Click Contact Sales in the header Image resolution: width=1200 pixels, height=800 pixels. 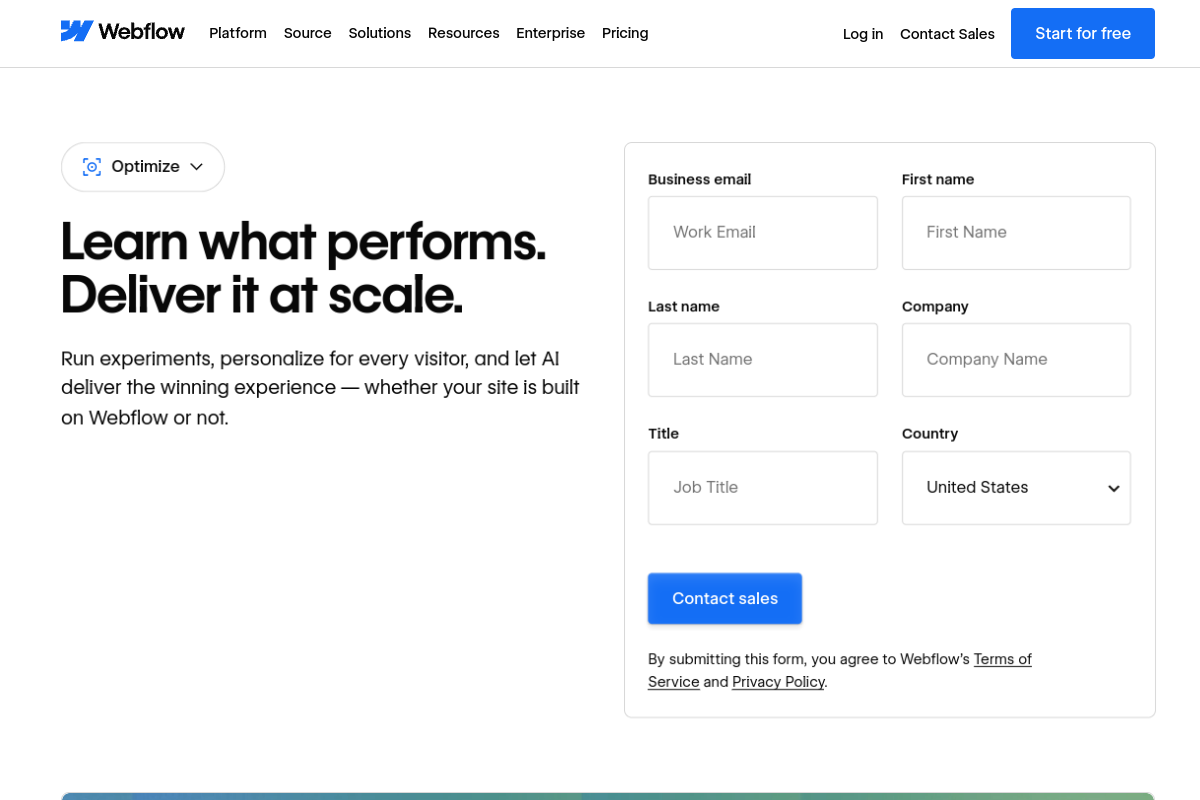pyautogui.click(x=947, y=34)
